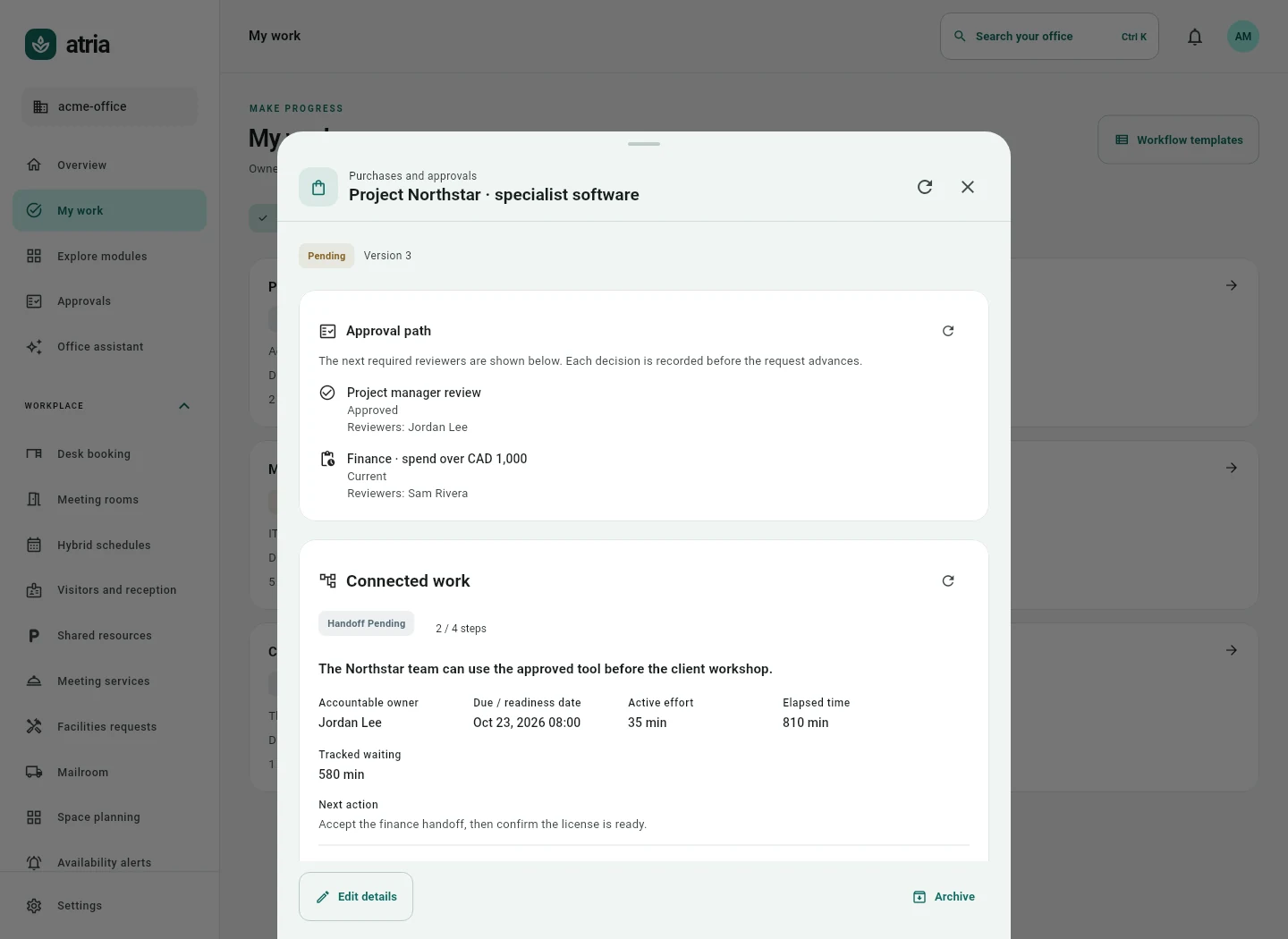The height and width of the screenshot is (939, 1288).
Task: Open notifications bell
Action: pyautogui.click(x=1195, y=37)
